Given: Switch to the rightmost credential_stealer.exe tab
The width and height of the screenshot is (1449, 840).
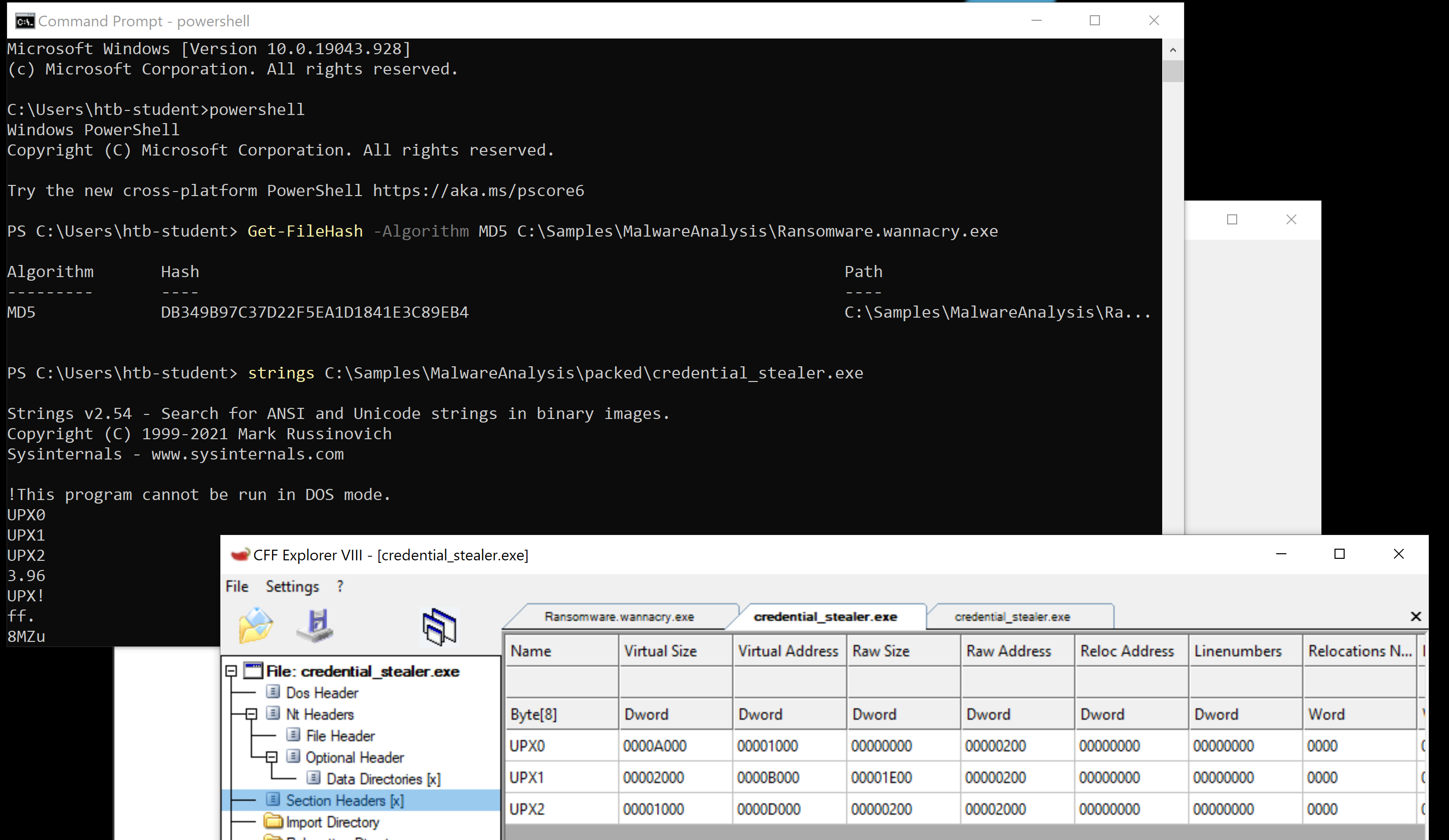Looking at the screenshot, I should (x=1012, y=617).
